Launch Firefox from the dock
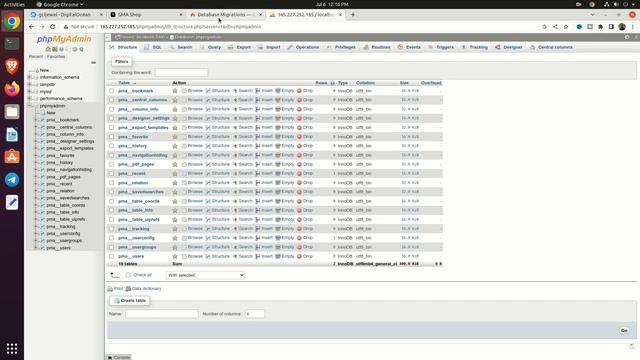The image size is (640, 360). pos(12,89)
